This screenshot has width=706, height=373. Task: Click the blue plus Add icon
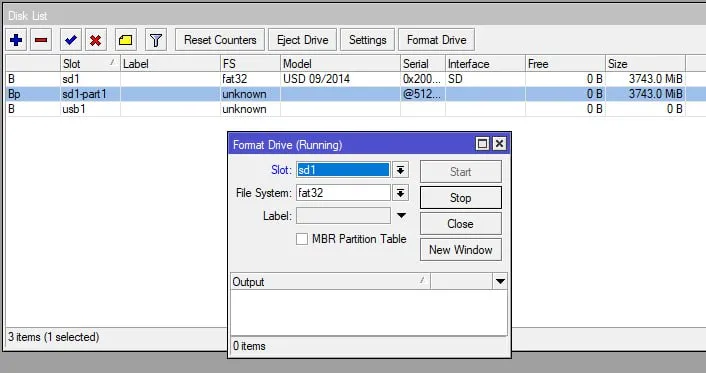pyautogui.click(x=16, y=40)
